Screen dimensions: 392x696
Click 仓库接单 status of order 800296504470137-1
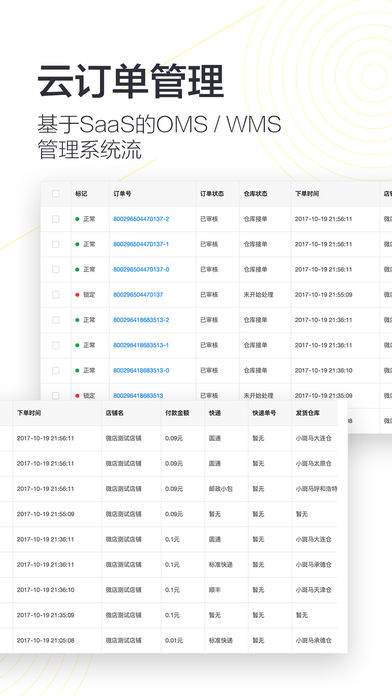255,244
